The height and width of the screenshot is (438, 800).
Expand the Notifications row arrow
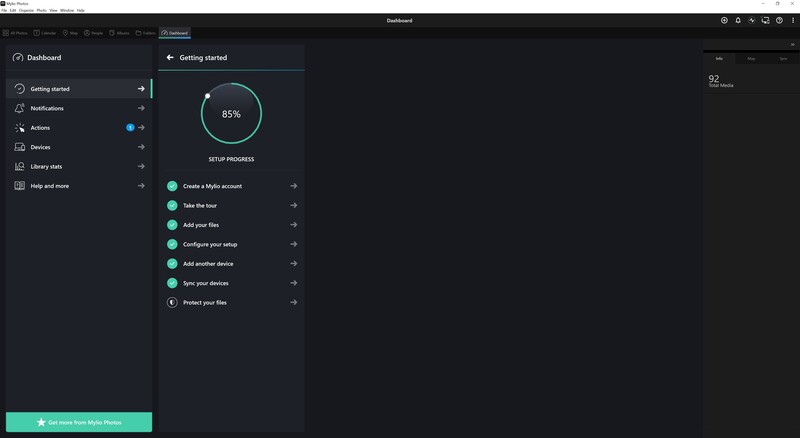point(141,108)
